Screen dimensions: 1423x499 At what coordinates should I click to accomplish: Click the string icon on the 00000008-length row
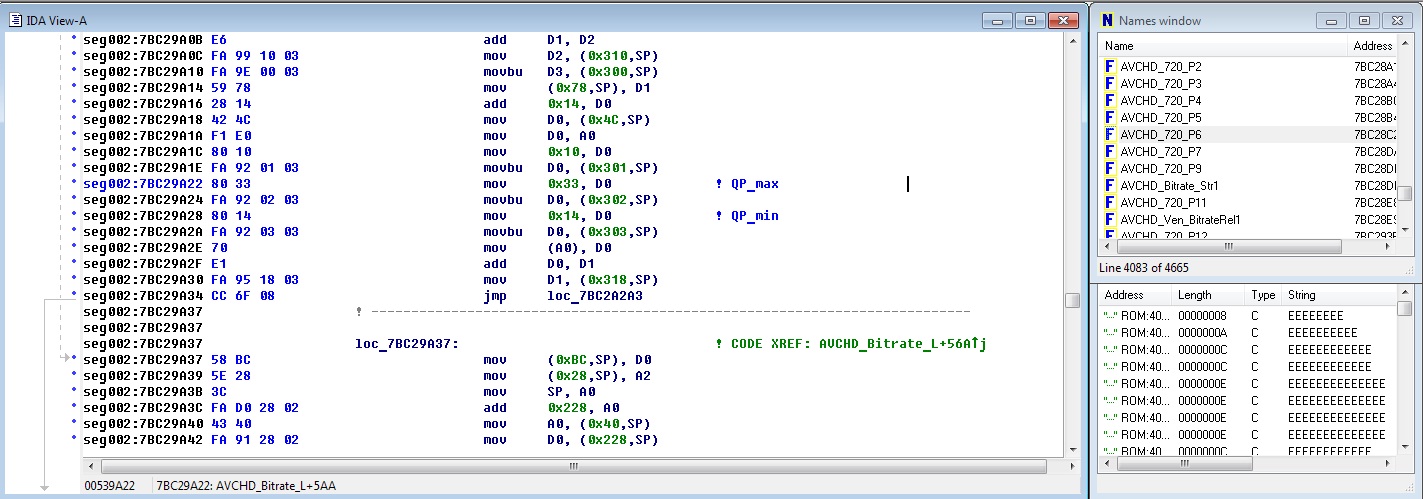(1110, 315)
